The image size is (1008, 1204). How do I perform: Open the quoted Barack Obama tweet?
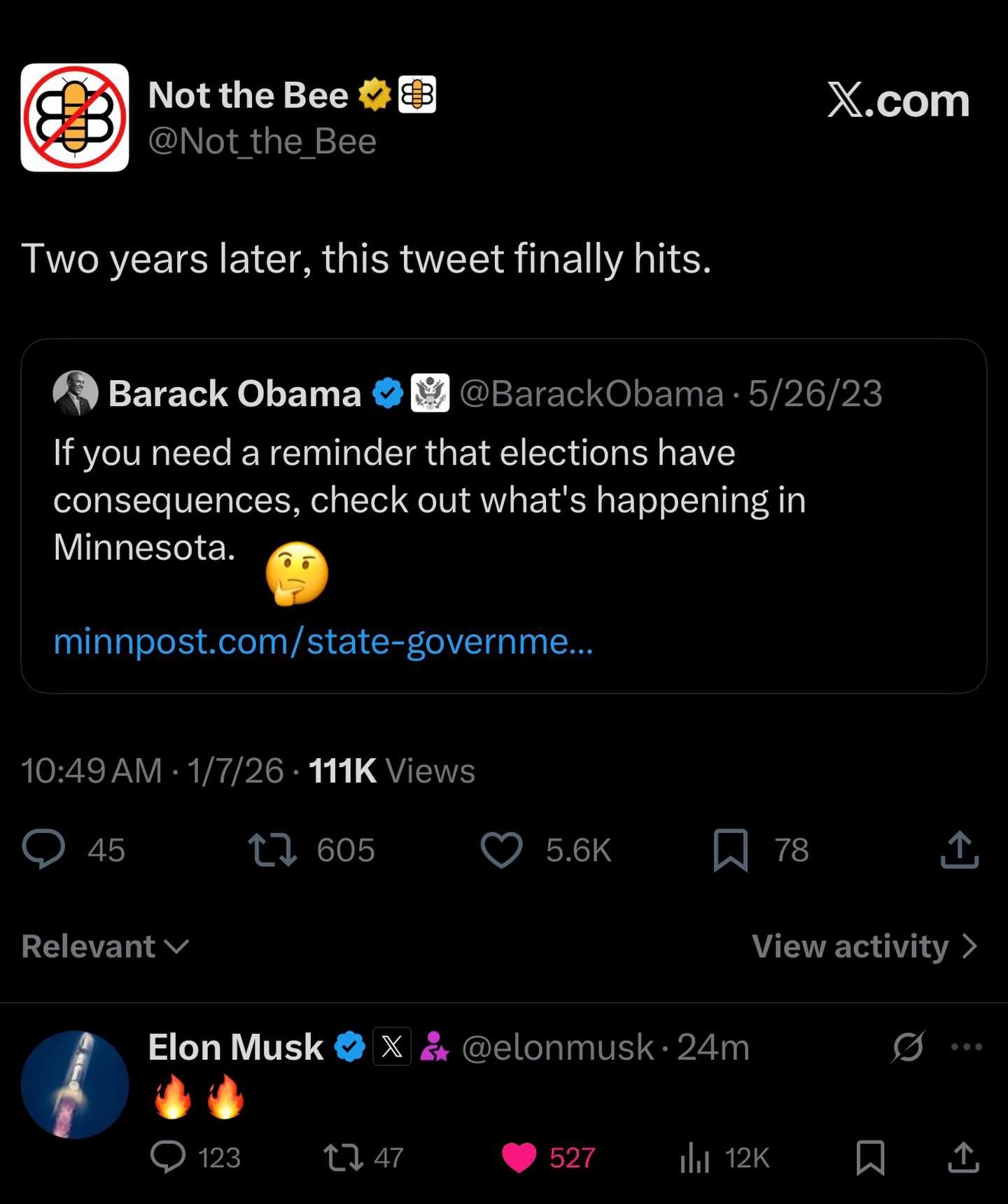504,490
